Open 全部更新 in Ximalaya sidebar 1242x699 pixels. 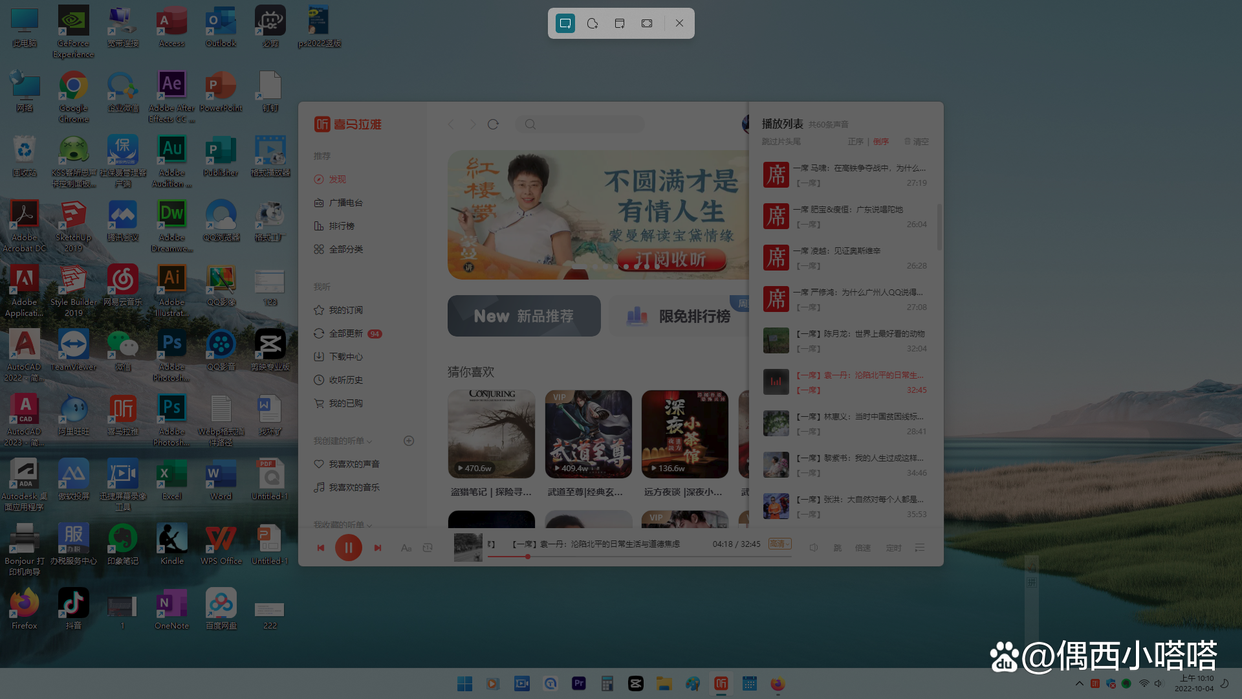click(347, 333)
